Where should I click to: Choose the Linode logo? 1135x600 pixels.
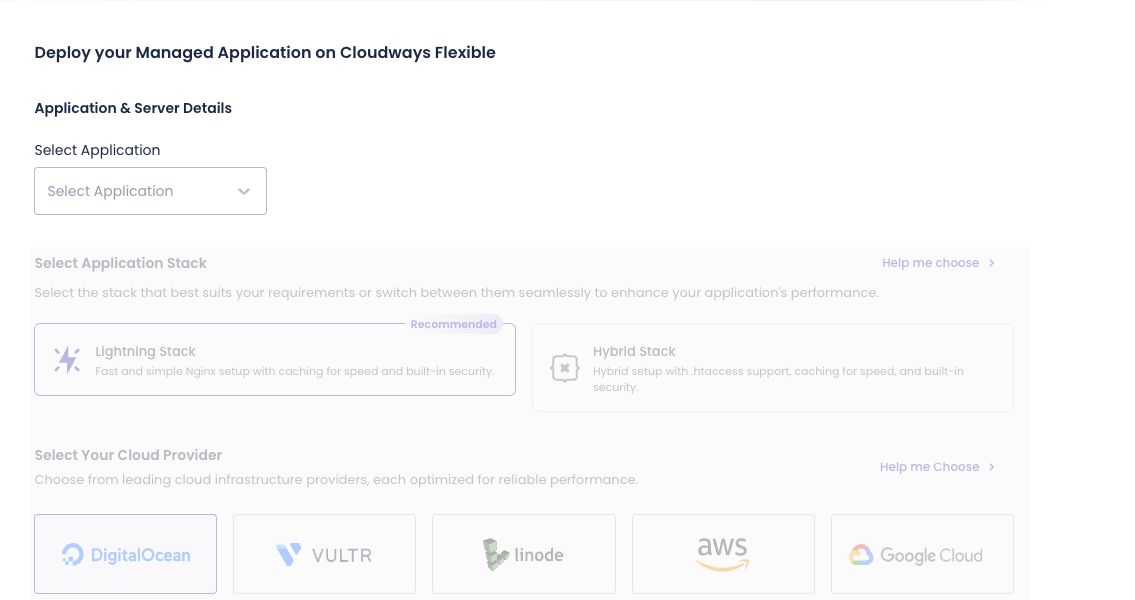tap(523, 554)
